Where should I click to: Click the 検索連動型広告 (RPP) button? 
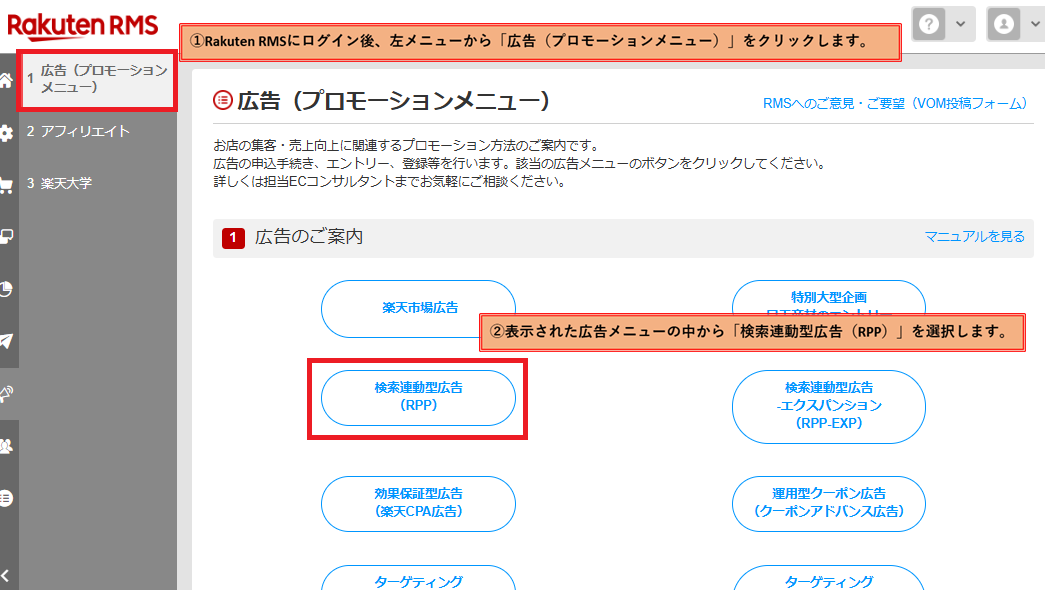coord(418,397)
